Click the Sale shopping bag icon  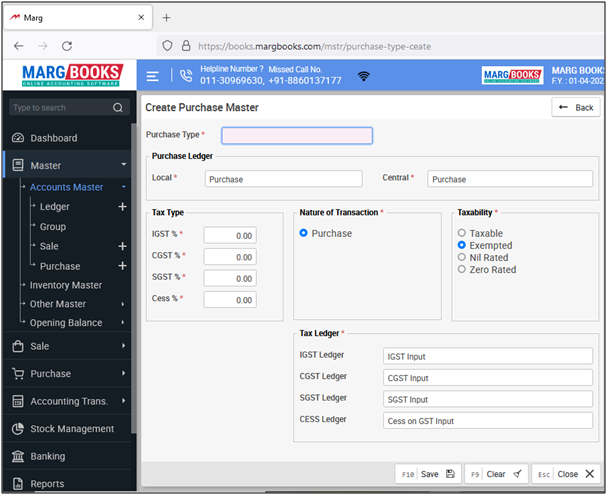pos(18,346)
